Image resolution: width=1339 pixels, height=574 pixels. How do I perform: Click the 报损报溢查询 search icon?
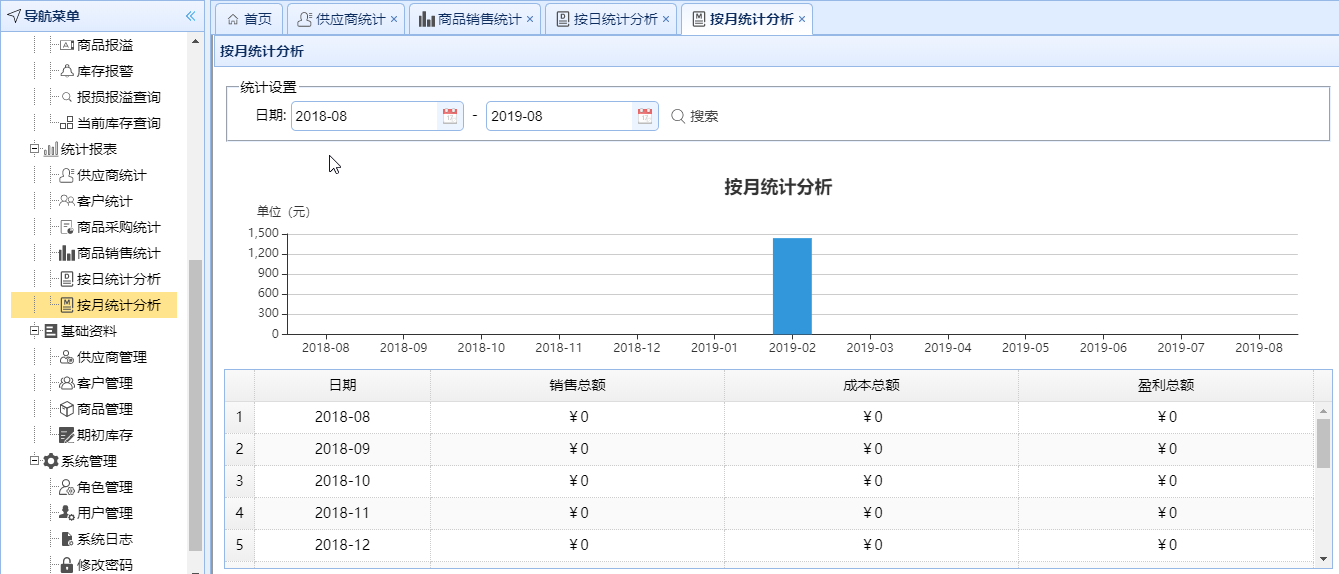click(x=67, y=97)
